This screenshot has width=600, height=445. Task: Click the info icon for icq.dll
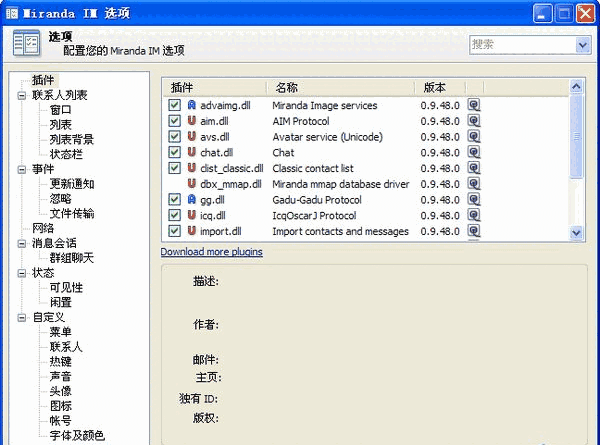(474, 215)
